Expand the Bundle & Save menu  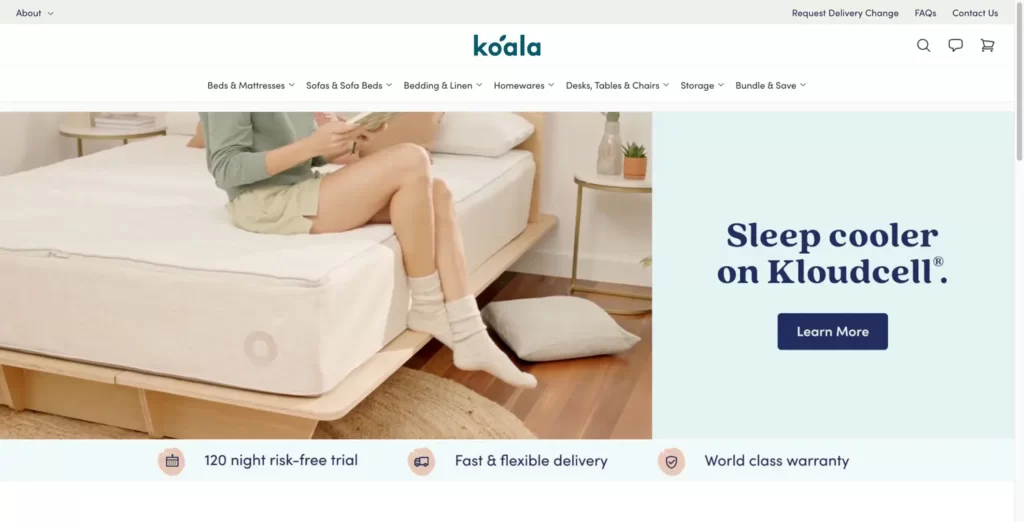[771, 86]
